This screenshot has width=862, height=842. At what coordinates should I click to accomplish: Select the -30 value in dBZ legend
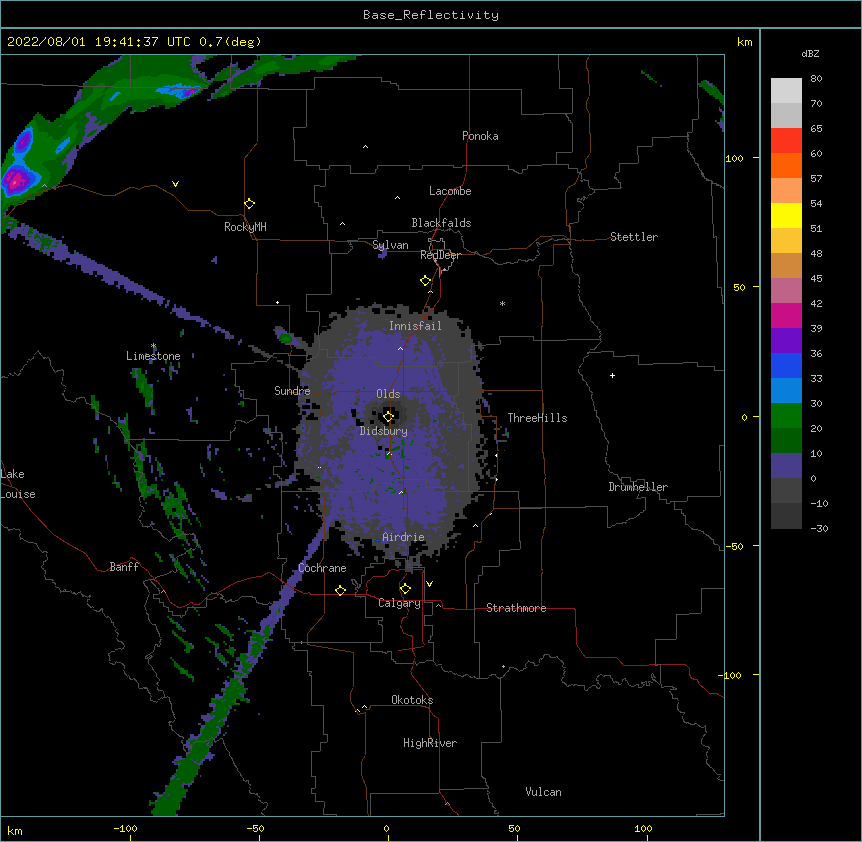coord(819,528)
